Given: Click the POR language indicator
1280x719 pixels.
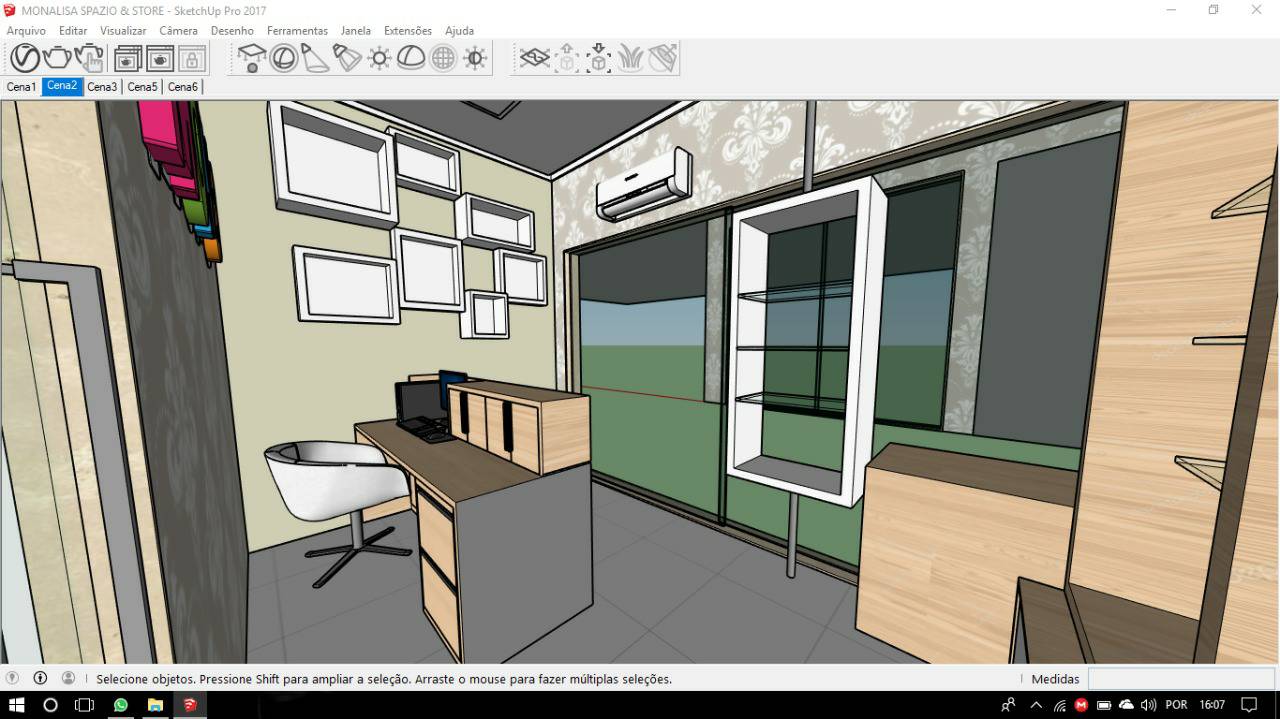Looking at the screenshot, I should pyautogui.click(x=1176, y=705).
